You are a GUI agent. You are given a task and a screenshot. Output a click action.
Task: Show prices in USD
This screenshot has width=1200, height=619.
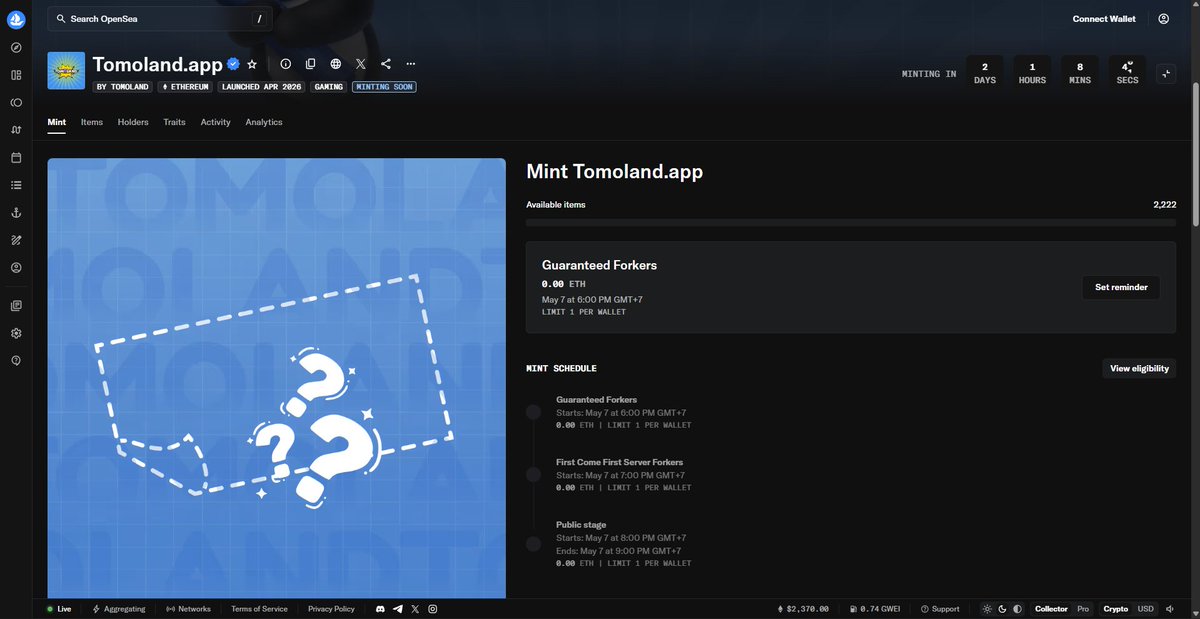[1145, 609]
